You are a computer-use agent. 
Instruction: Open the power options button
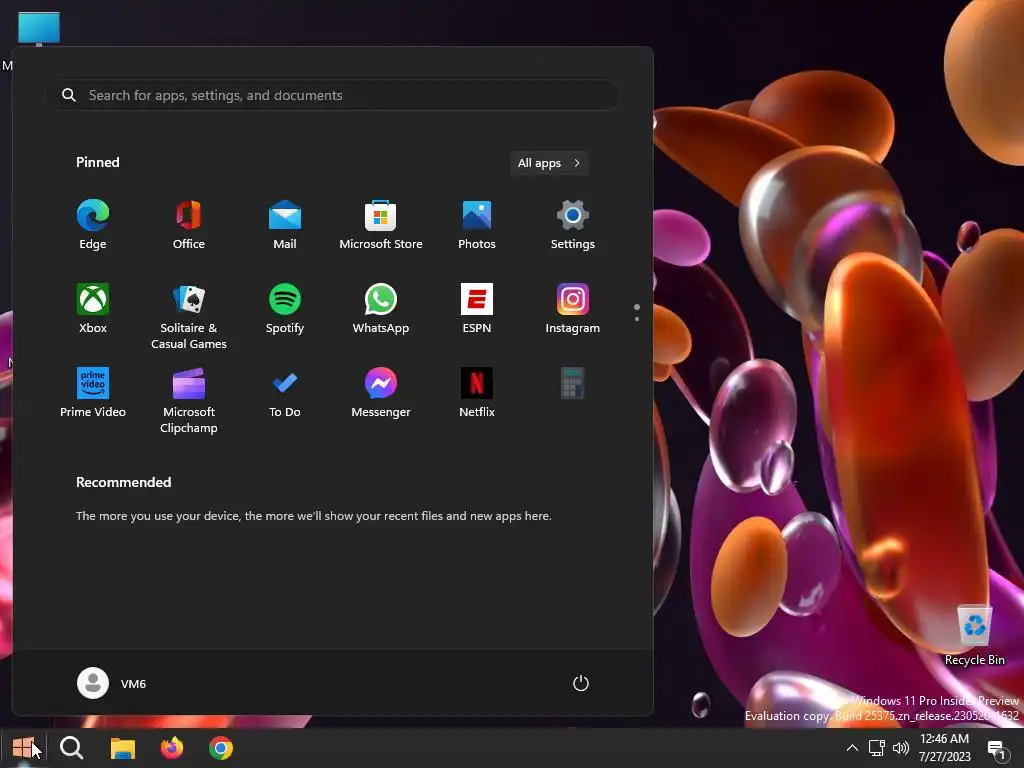coord(581,683)
